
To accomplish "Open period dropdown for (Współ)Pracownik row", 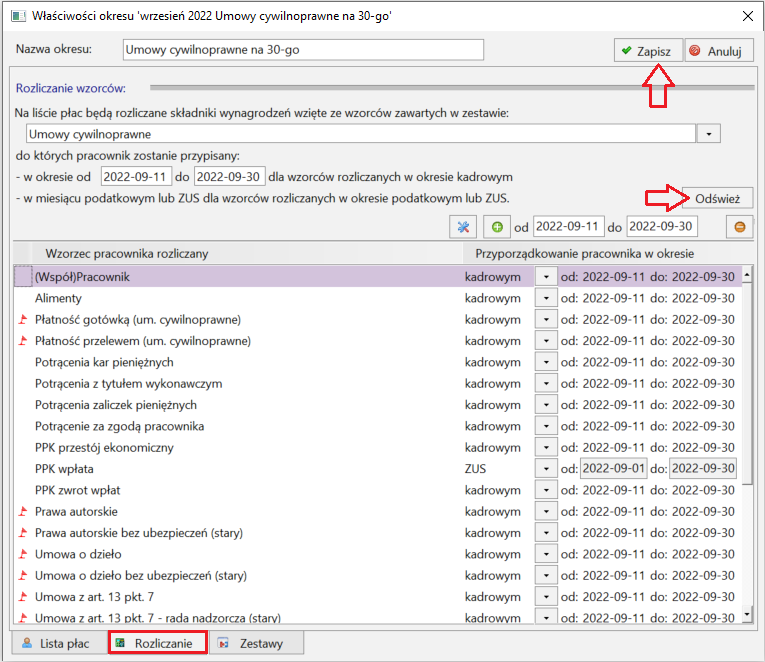I will (546, 277).
